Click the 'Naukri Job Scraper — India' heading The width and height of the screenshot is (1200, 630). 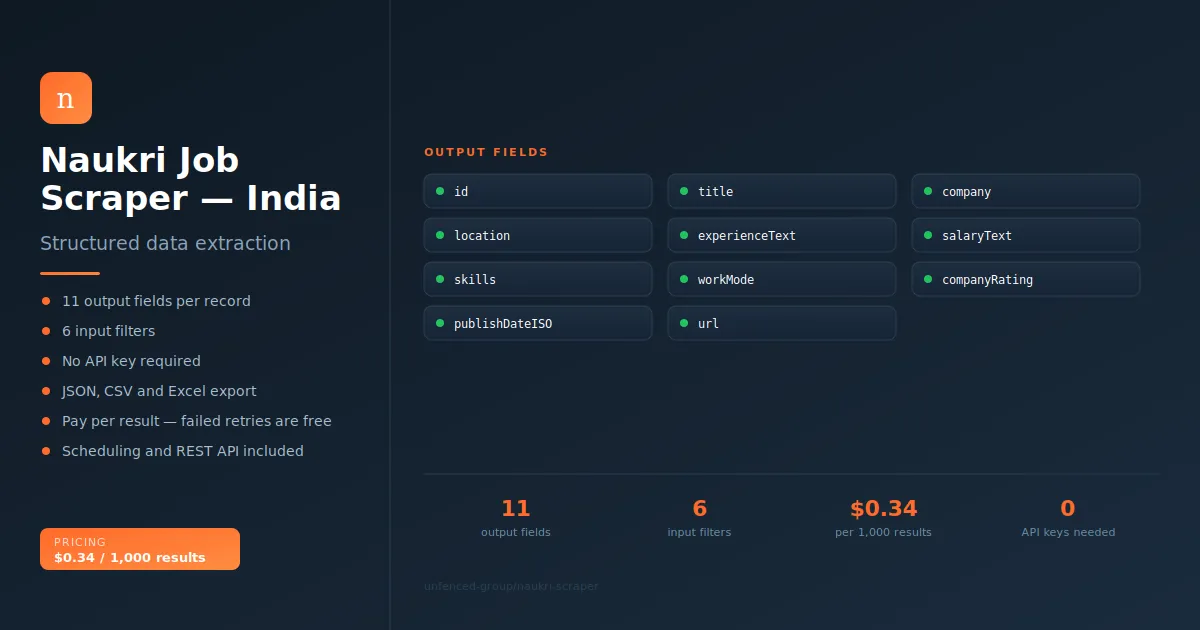coord(191,179)
